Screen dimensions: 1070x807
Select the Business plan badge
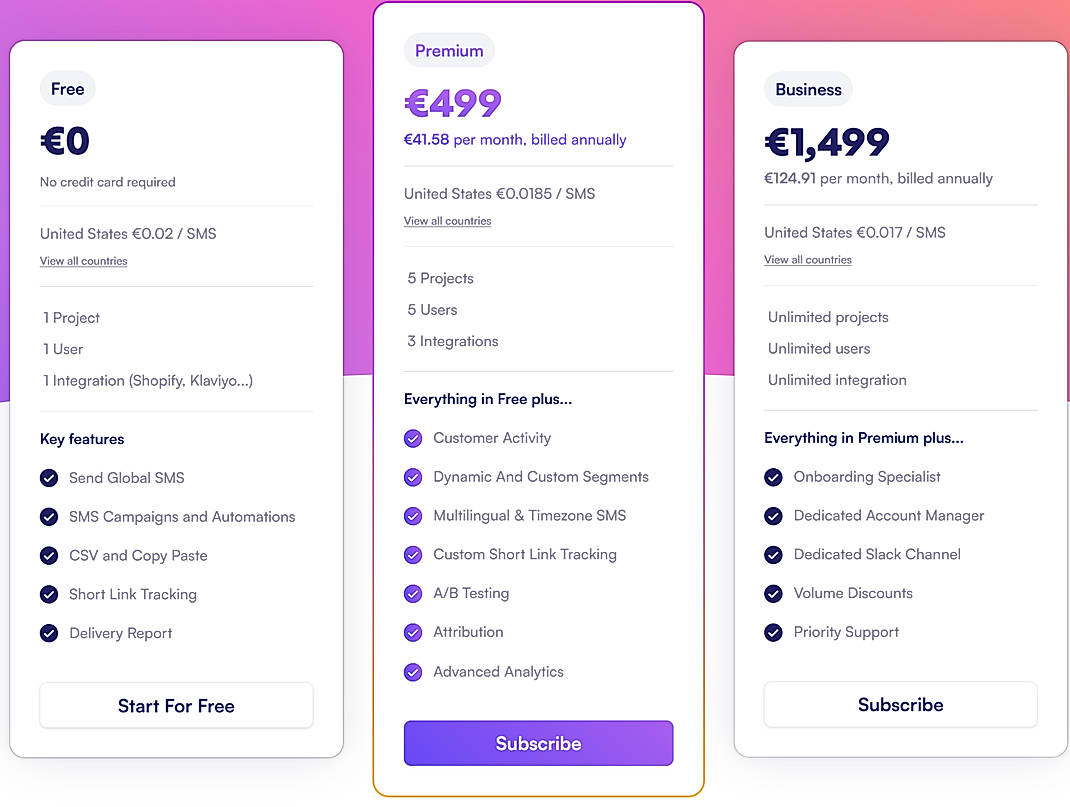tap(808, 89)
